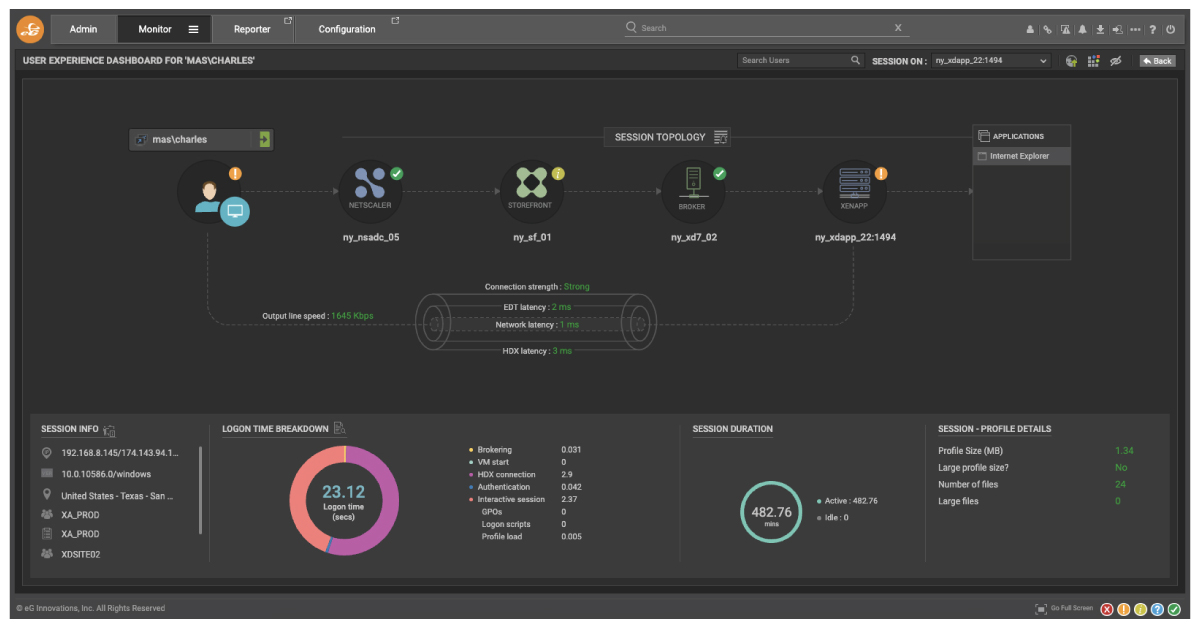The height and width of the screenshot is (628, 1200).
Task: Click the HDX latency 3 ms value
Action: point(562,351)
